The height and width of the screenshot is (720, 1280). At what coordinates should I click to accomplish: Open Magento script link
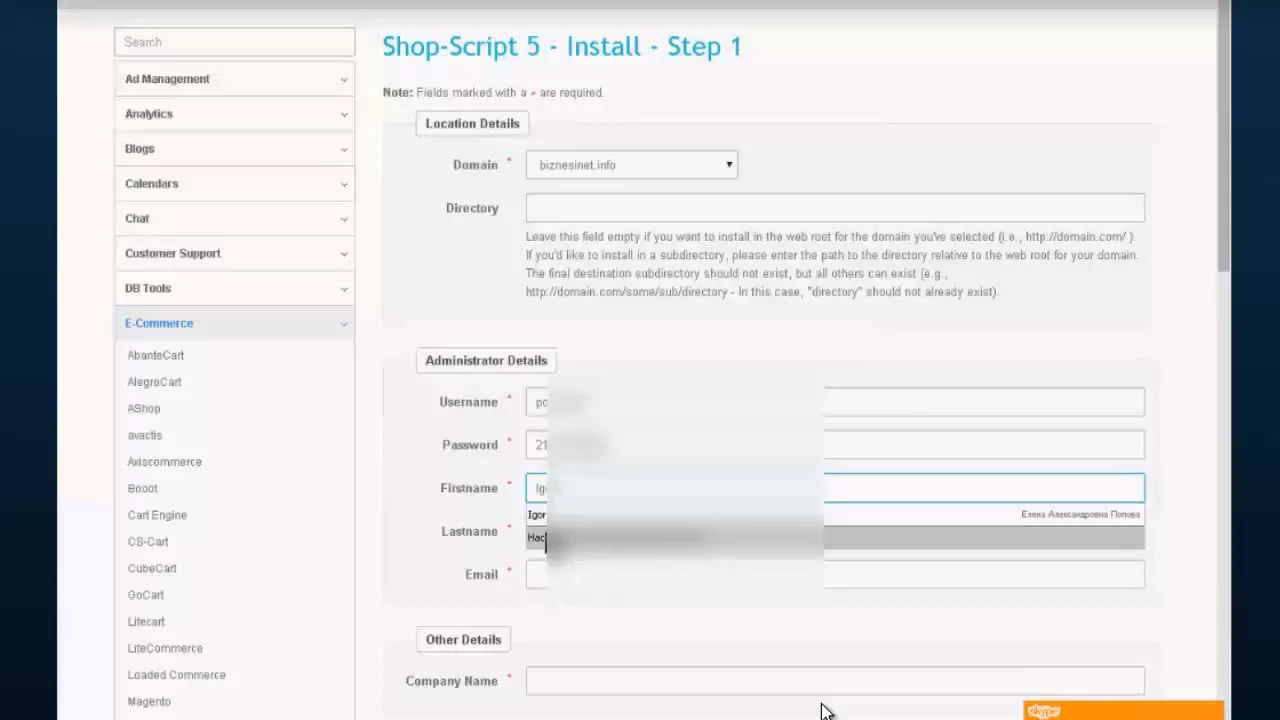[x=149, y=702]
